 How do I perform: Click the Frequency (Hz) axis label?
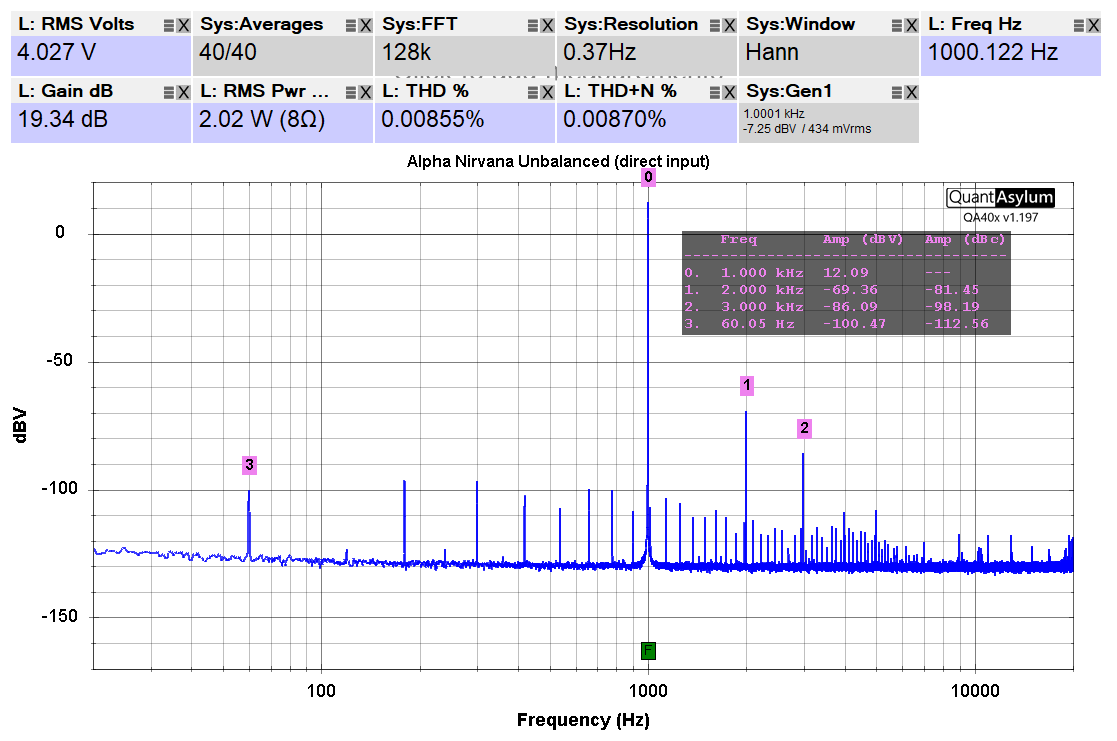583,720
